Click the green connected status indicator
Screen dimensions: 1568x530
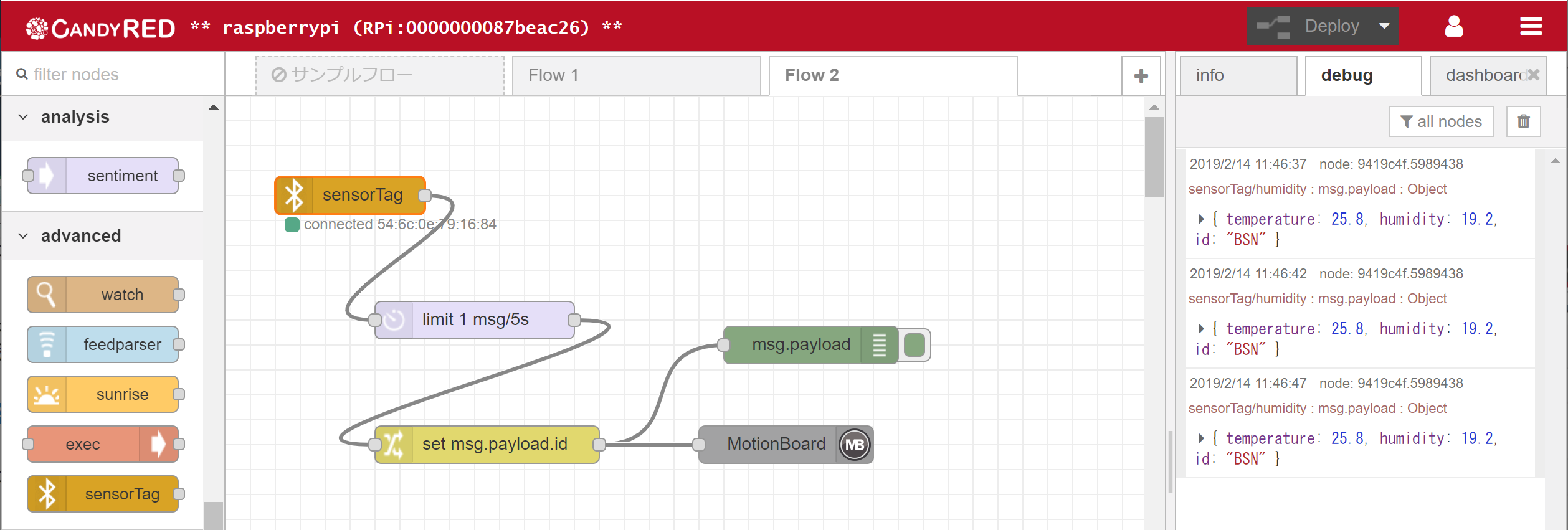tap(292, 225)
